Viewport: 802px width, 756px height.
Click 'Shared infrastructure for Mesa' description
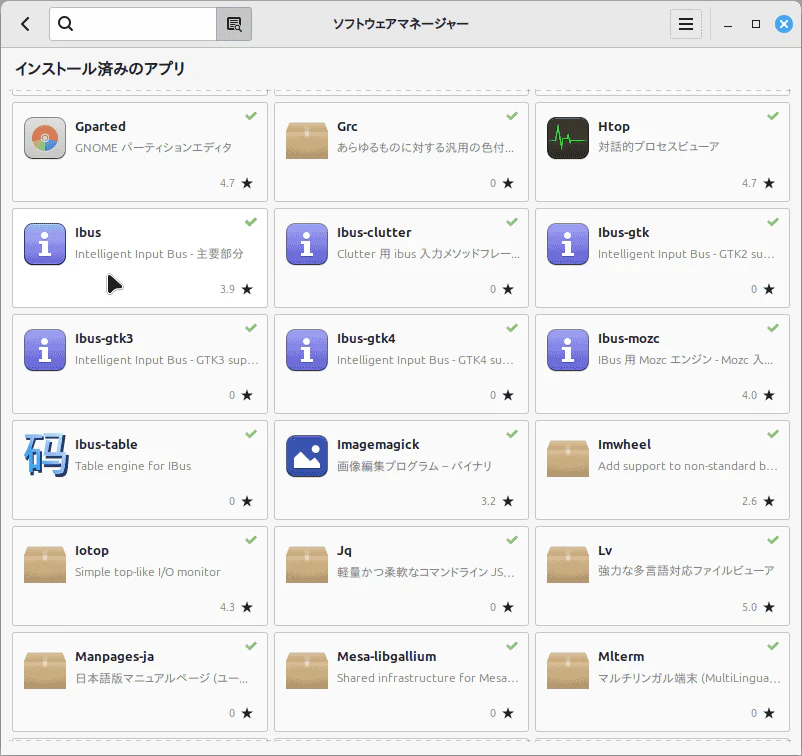point(428,678)
